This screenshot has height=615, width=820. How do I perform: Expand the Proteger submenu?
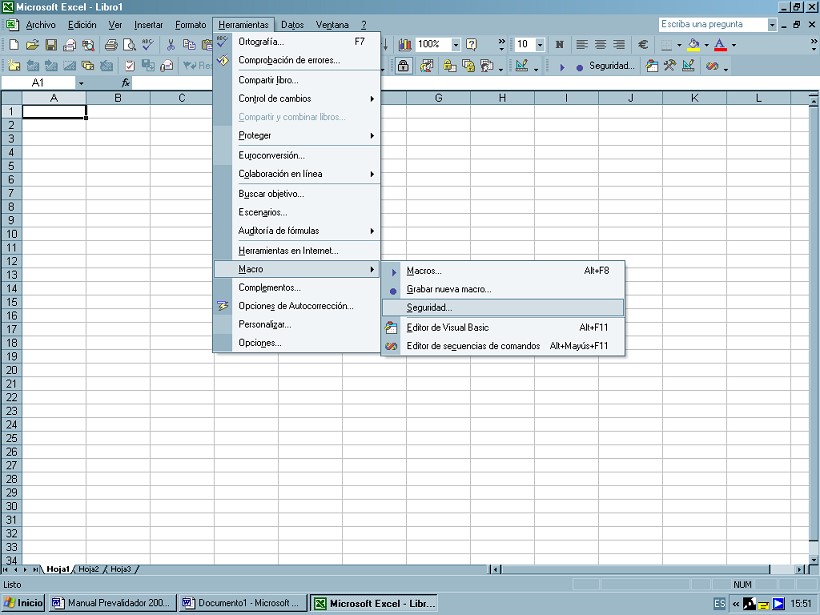pos(296,135)
